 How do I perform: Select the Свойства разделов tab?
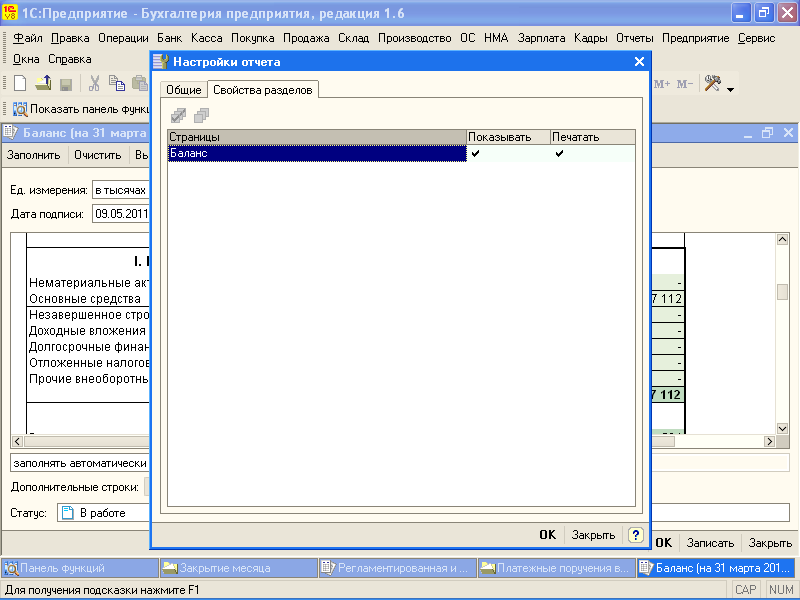(x=263, y=90)
